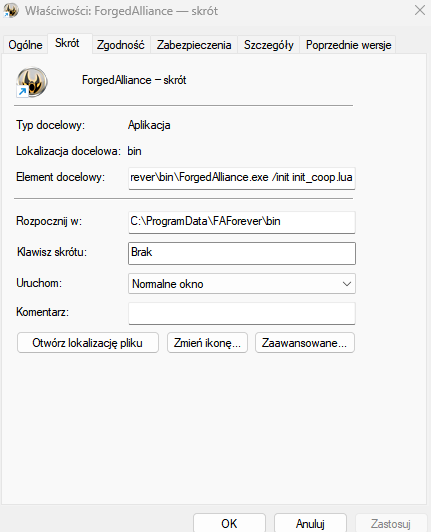Click the greyed-out Zastosuj button
The image size is (431, 532).
391,523
